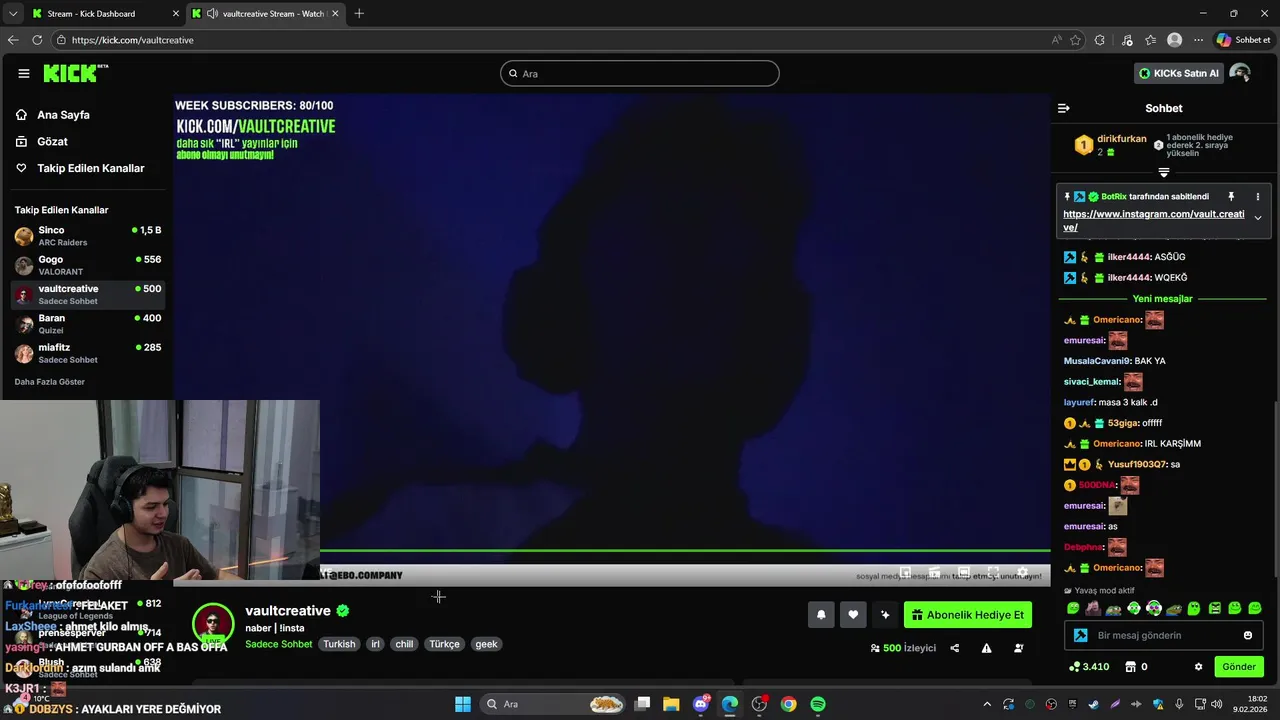This screenshot has height=720, width=1280.
Task: Open the shop icon next to points
Action: (x=1131, y=667)
